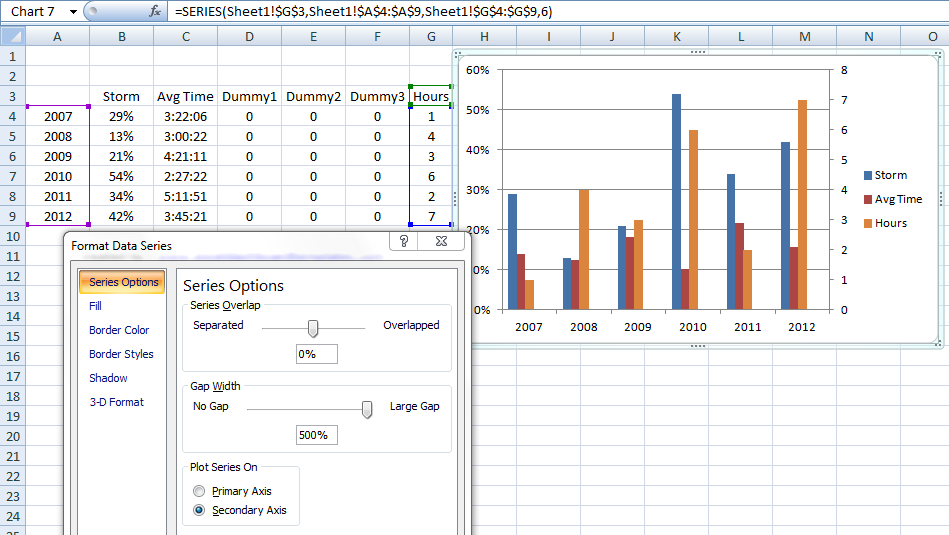Click the Series Overlap 0% input box

(x=317, y=354)
